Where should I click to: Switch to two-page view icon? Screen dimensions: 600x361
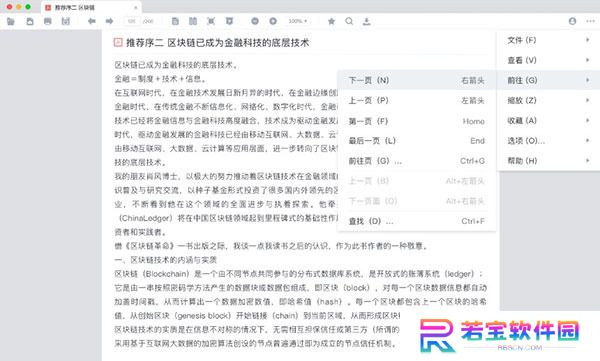[193, 21]
